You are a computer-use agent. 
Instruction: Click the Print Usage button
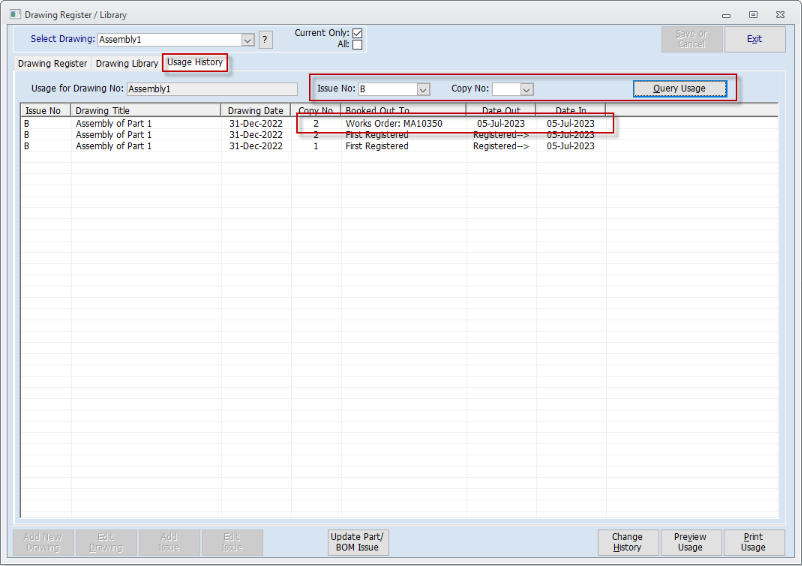[x=753, y=542]
